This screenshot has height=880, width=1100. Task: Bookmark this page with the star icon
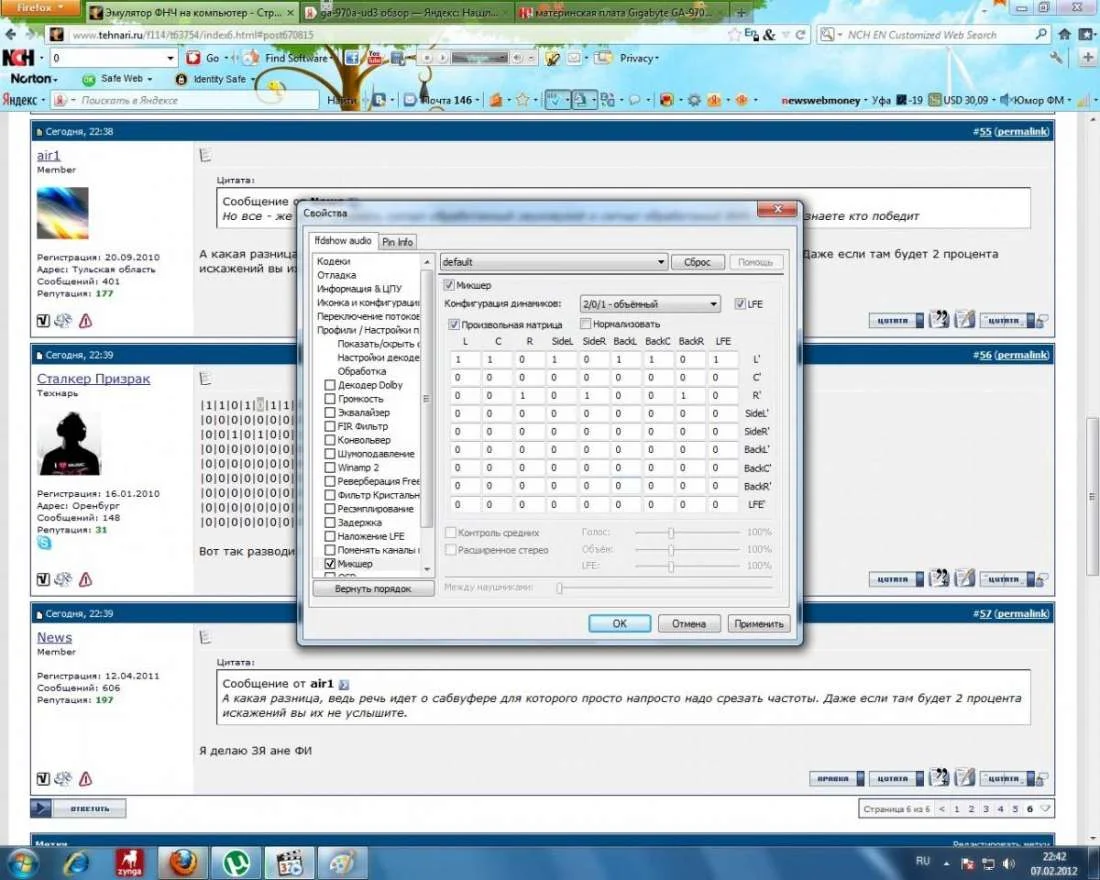pos(734,34)
